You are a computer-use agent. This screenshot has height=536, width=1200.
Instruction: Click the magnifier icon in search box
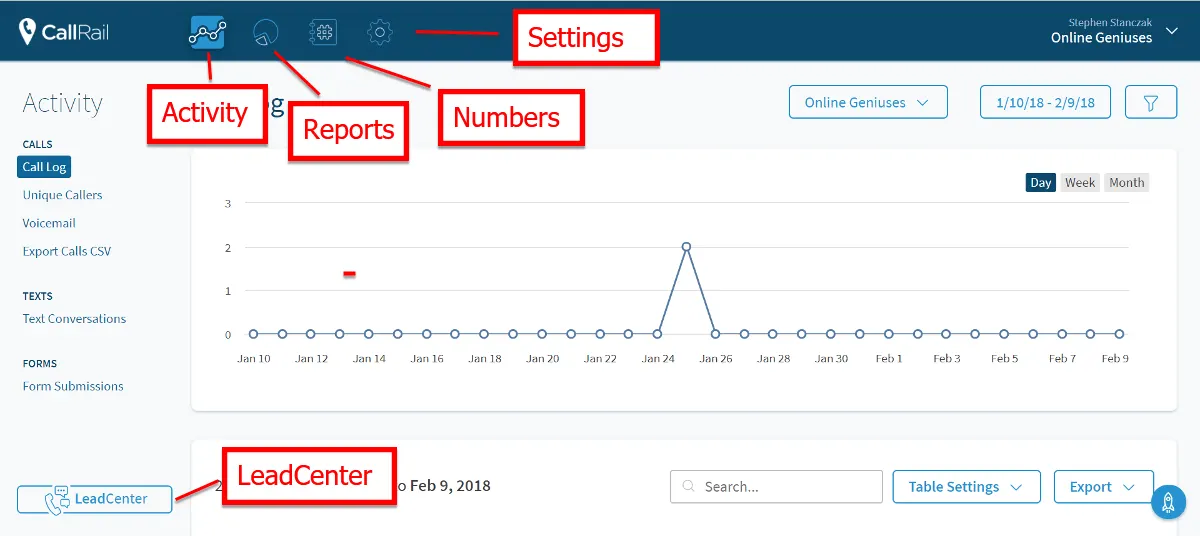tap(688, 487)
